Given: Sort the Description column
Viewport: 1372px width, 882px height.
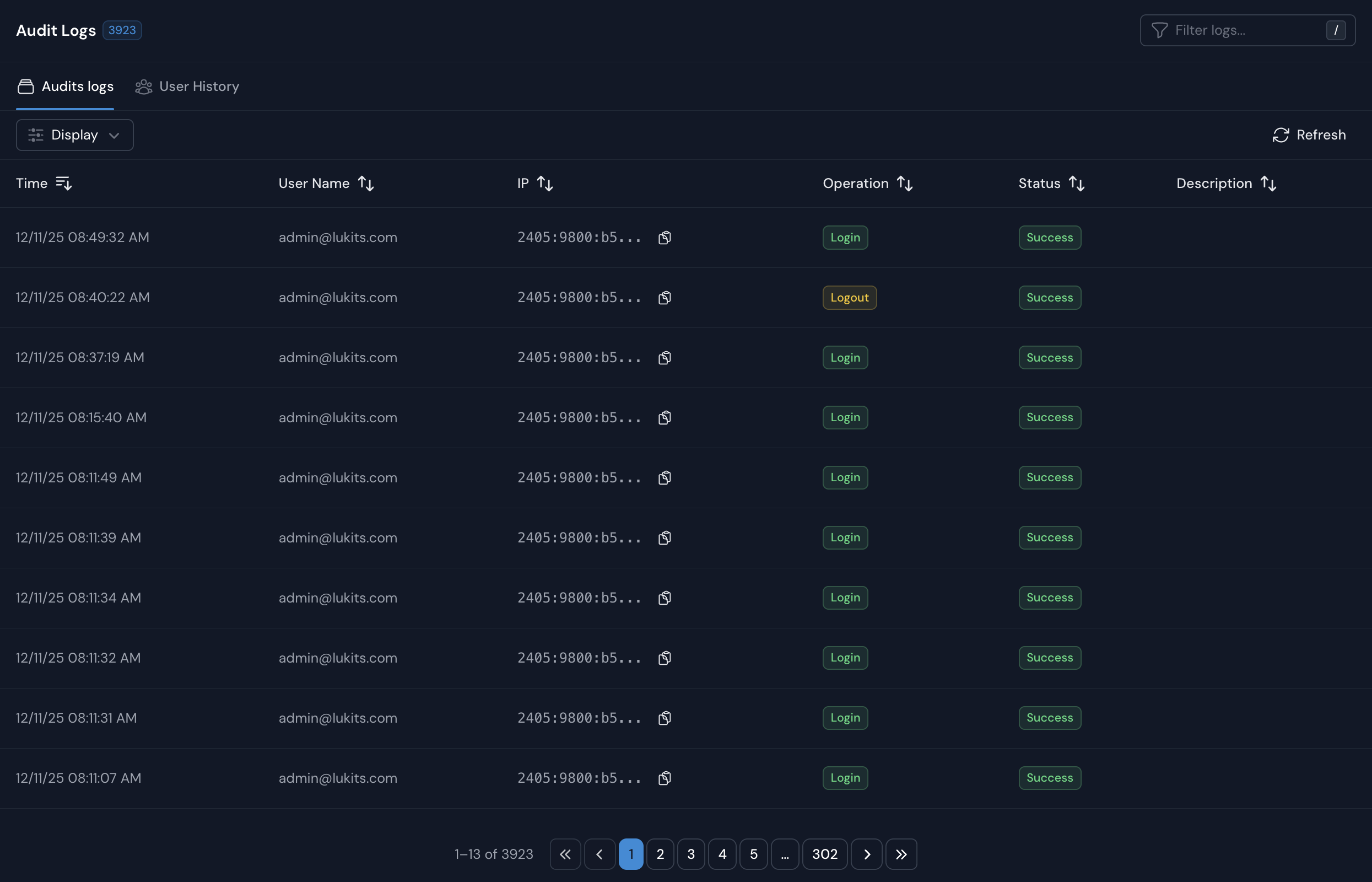Looking at the screenshot, I should click(1268, 183).
